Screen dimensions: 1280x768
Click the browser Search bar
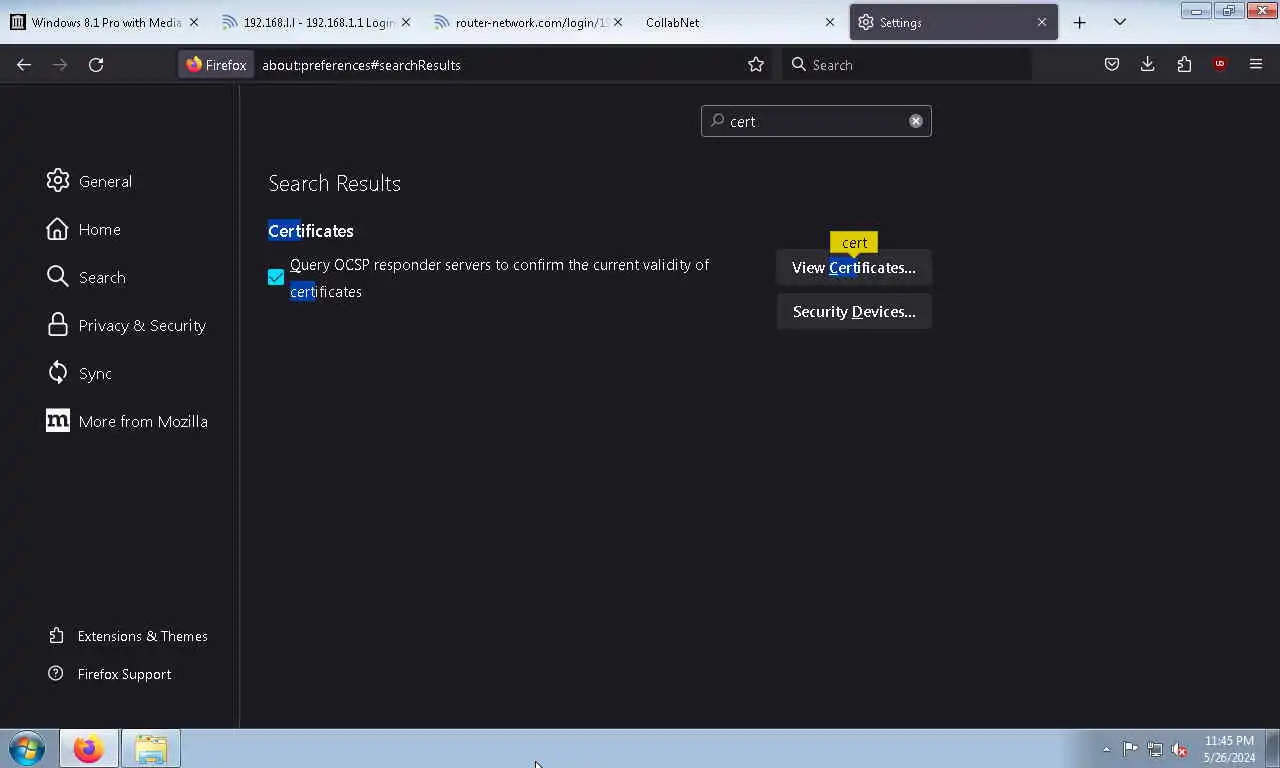pos(906,65)
